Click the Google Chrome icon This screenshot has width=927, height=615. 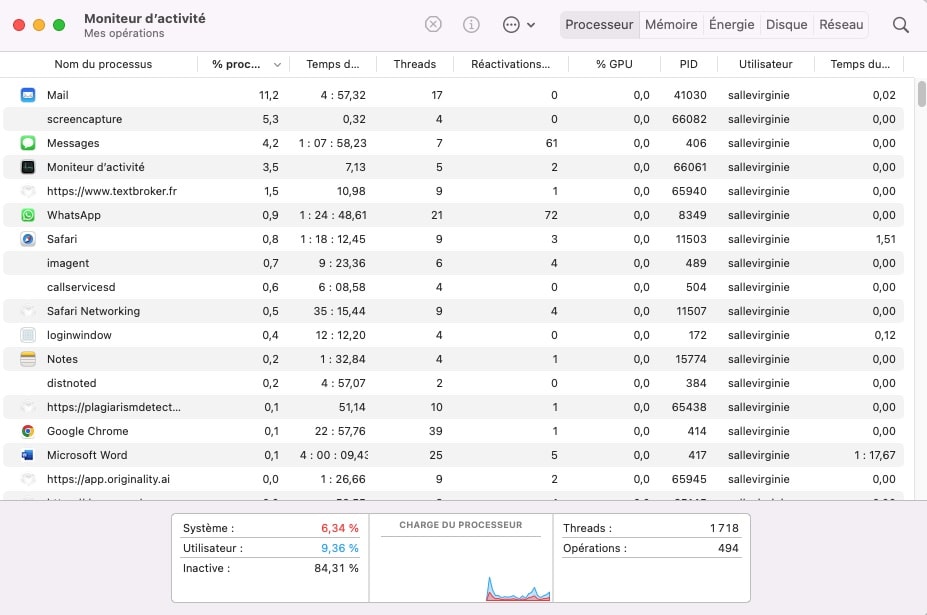(x=28, y=431)
